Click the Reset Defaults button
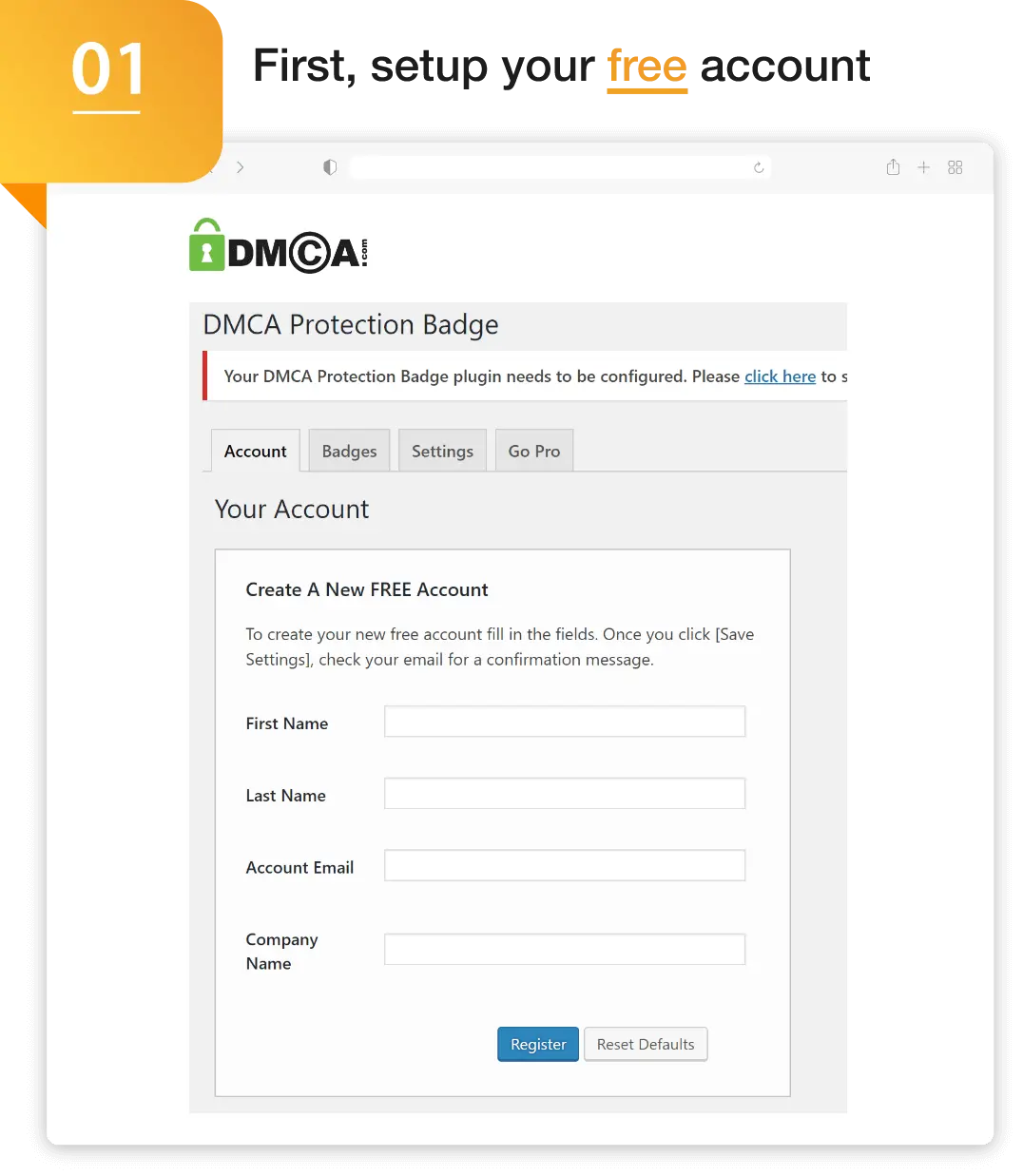1023x1176 pixels. tap(646, 1044)
